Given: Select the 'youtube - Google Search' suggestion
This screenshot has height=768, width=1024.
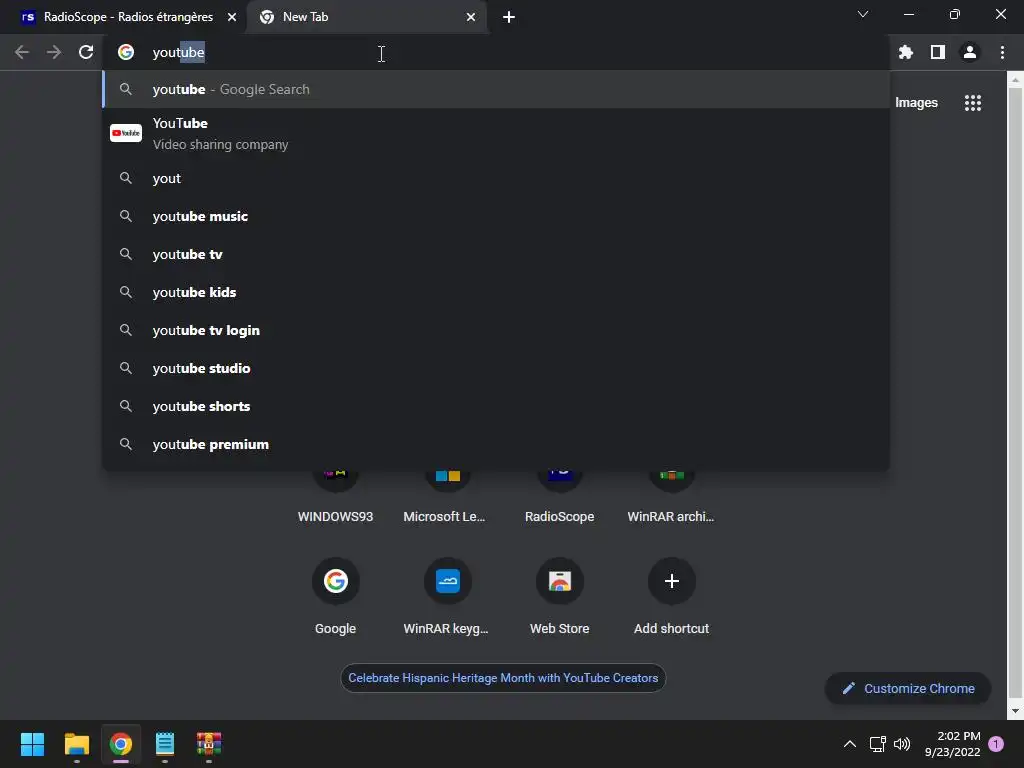Looking at the screenshot, I should tap(496, 89).
